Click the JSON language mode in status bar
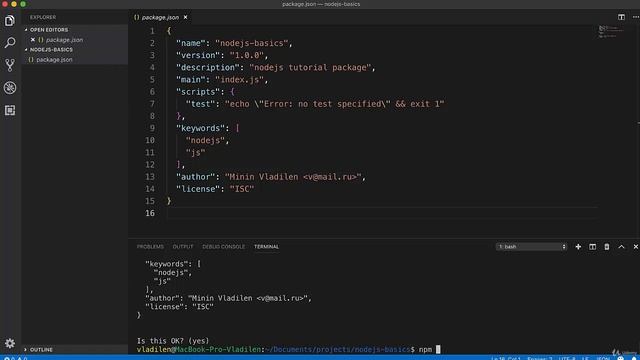This screenshot has width=640, height=360. 603,358
